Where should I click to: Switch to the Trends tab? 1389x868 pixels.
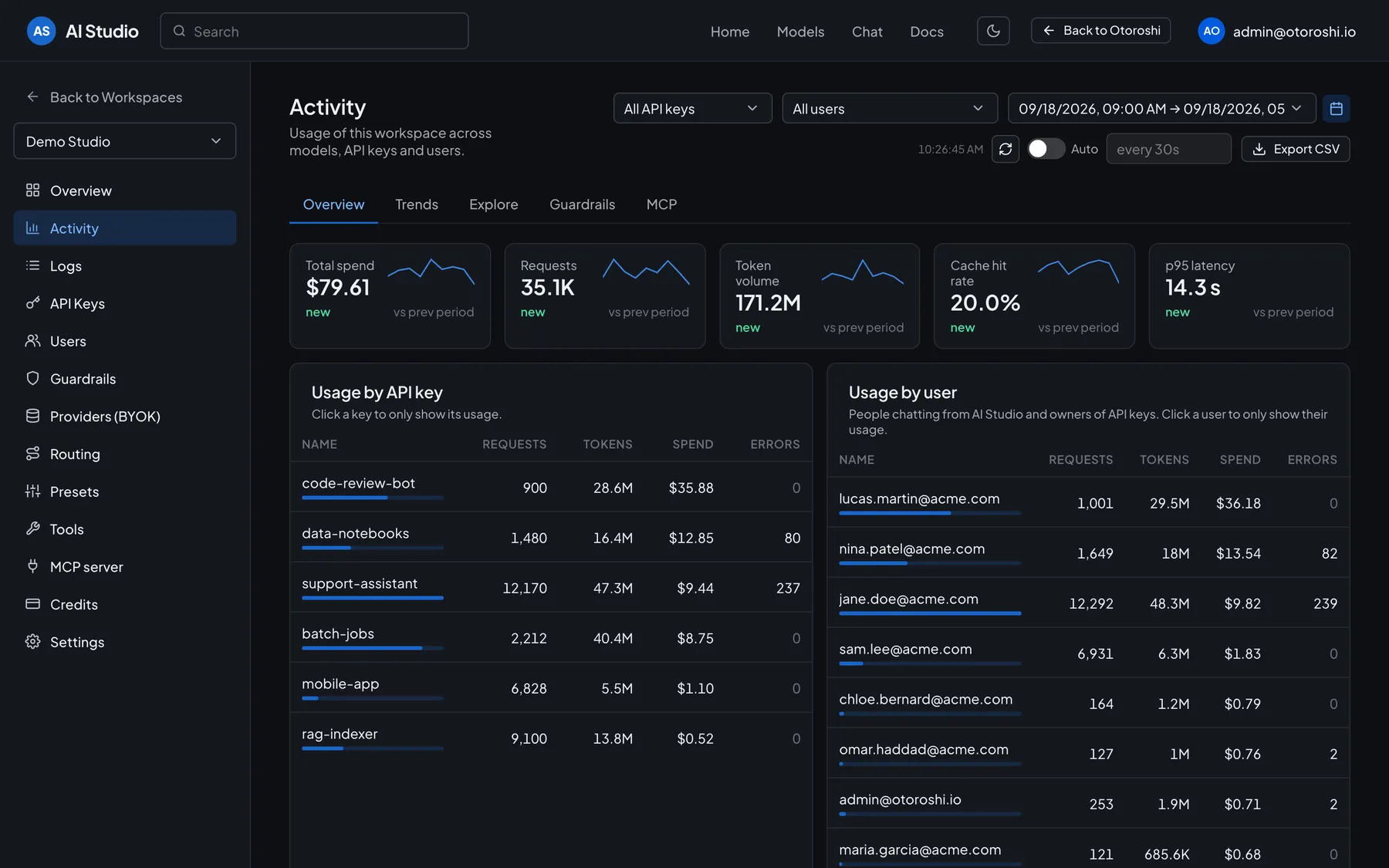(417, 204)
